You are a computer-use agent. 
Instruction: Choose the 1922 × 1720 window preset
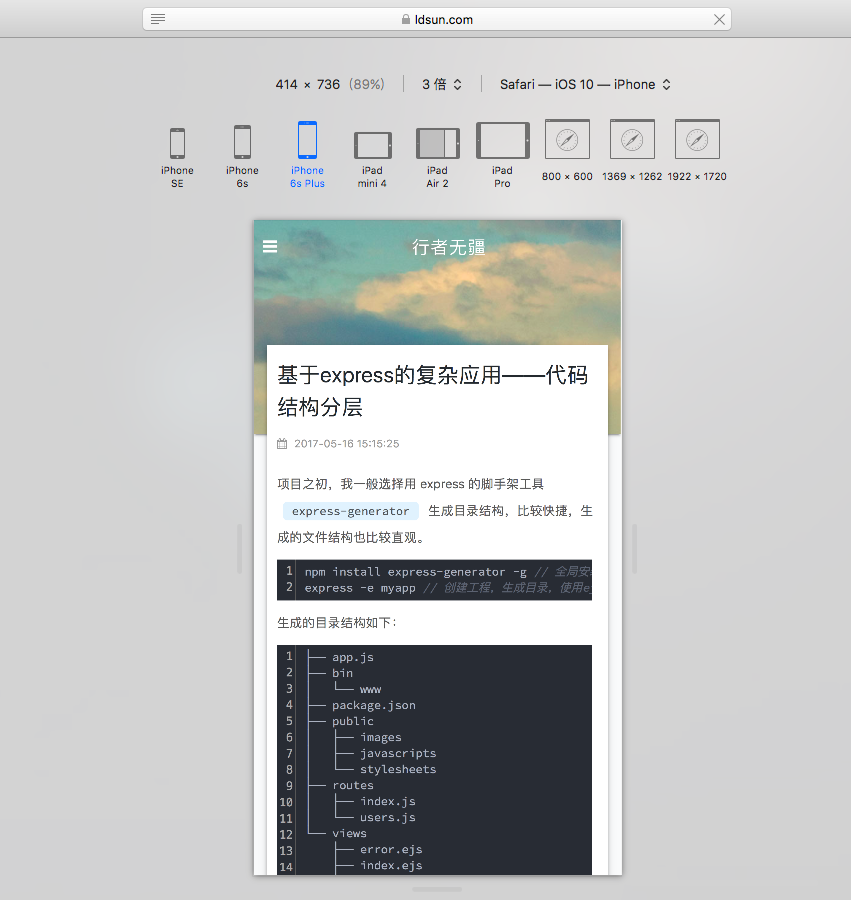697,151
